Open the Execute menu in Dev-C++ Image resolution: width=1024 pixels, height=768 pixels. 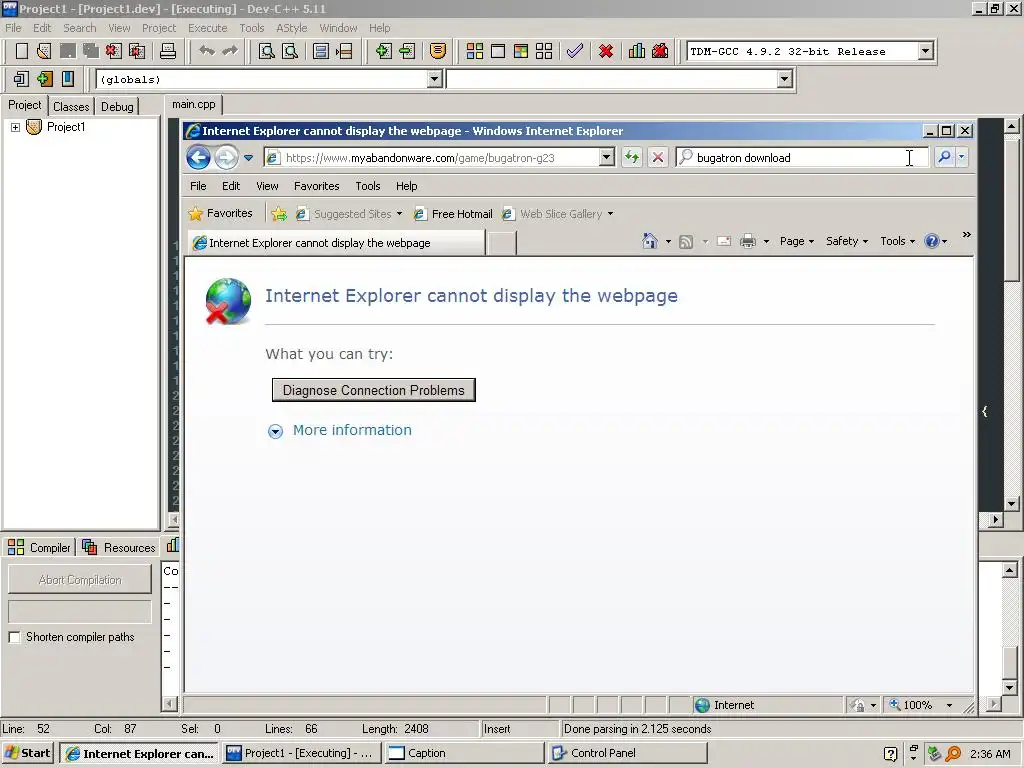pos(208,28)
